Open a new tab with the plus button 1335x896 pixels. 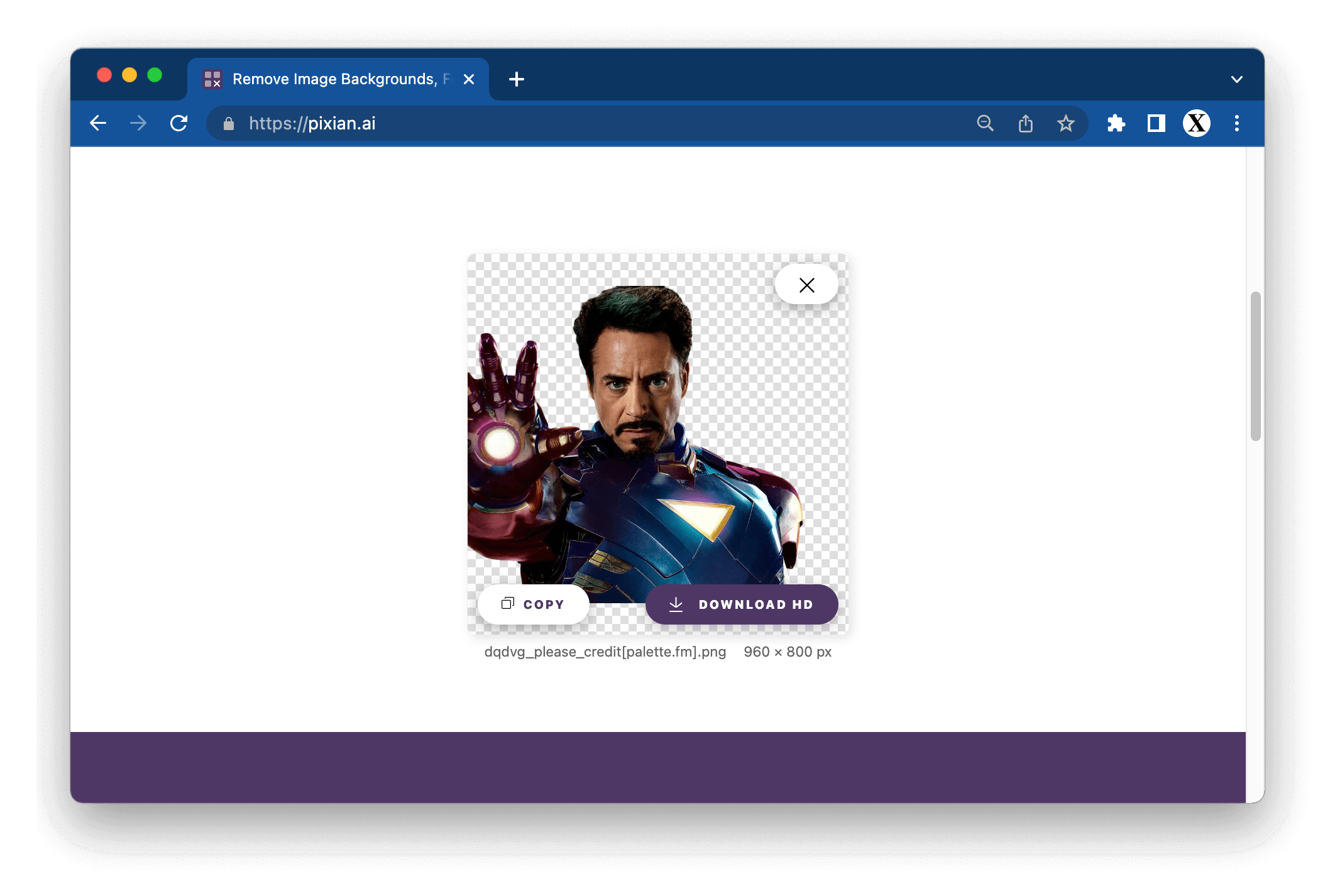point(516,79)
